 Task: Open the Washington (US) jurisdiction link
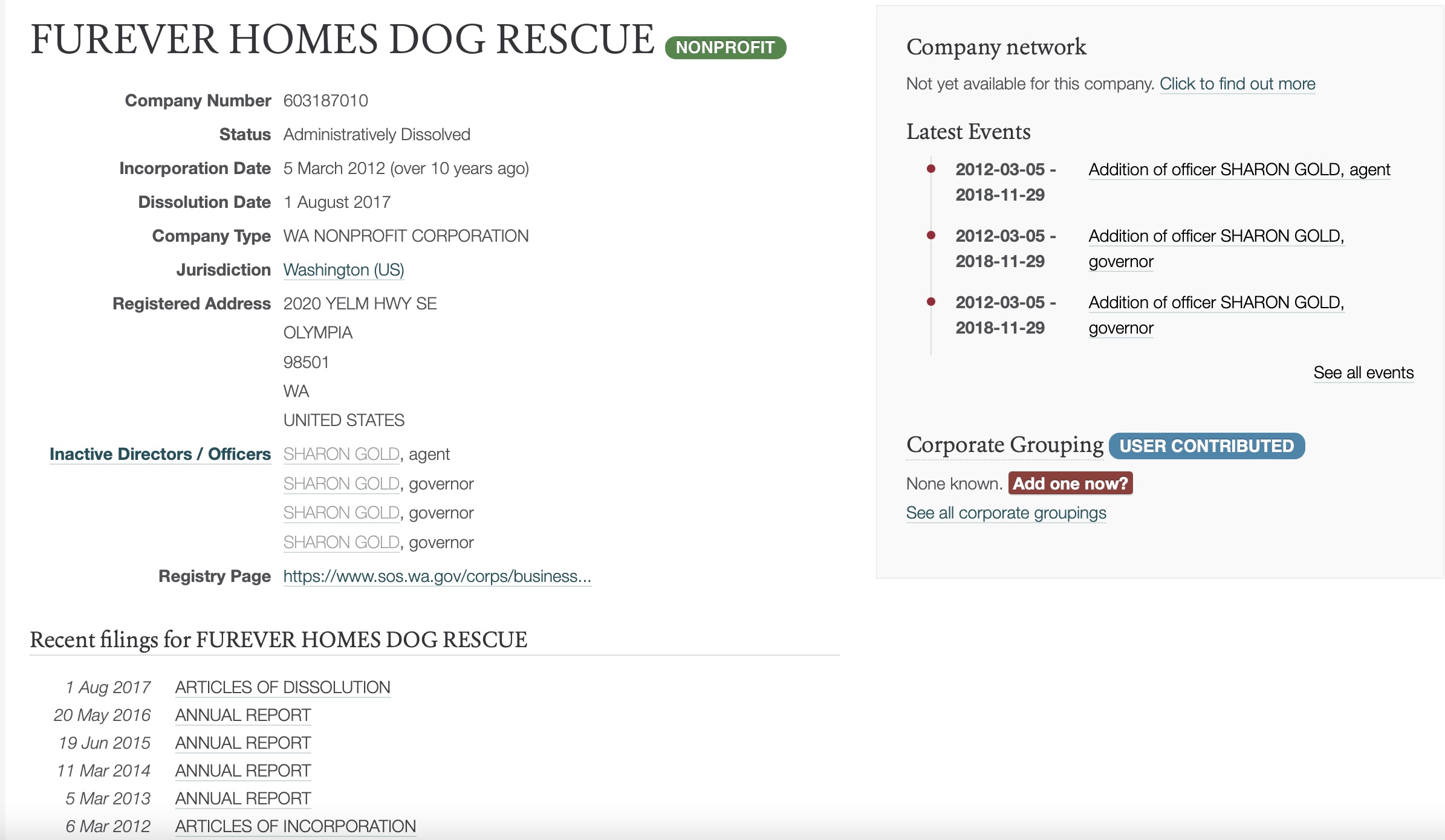(x=343, y=270)
